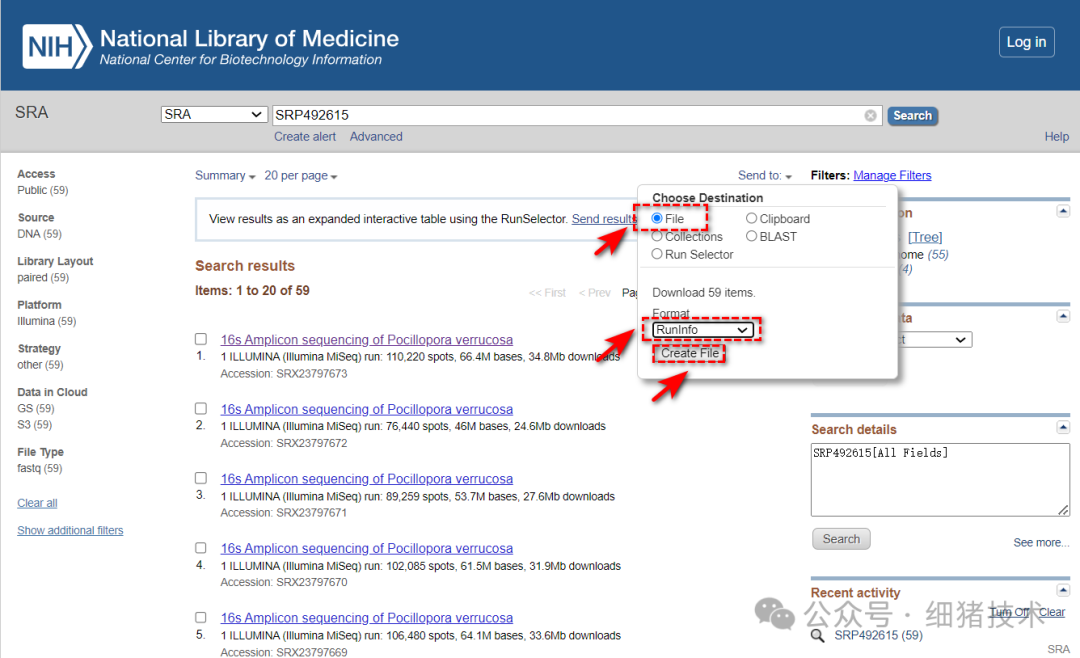Collapse the top right sidebar panel

coord(1063,211)
